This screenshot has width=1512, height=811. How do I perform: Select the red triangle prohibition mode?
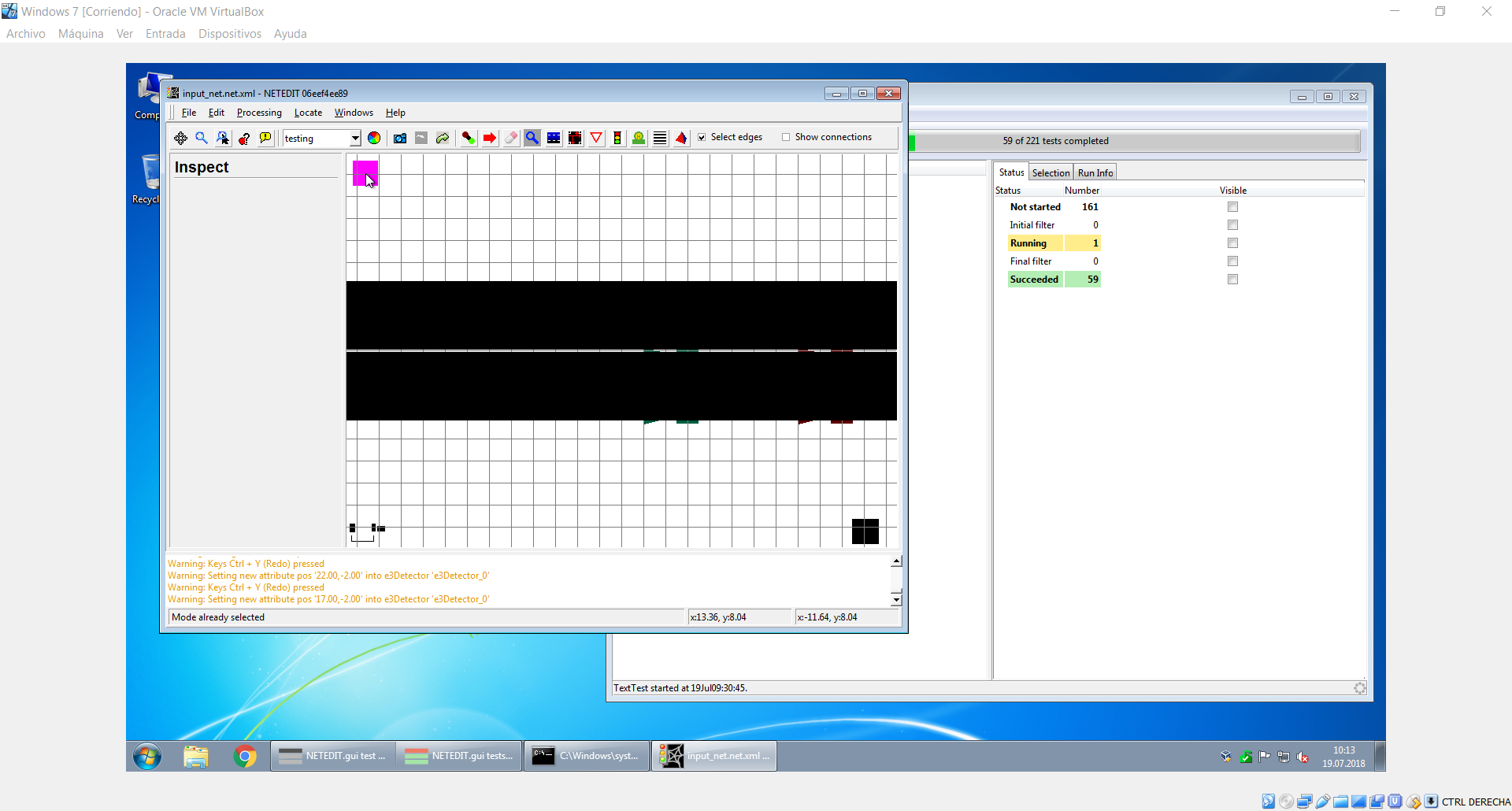coord(596,139)
